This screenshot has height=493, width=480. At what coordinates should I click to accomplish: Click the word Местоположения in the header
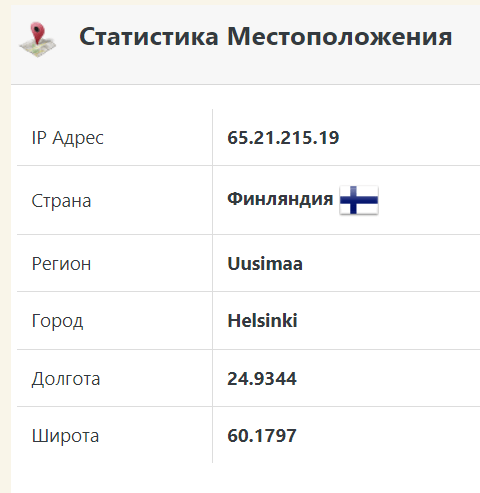340,36
